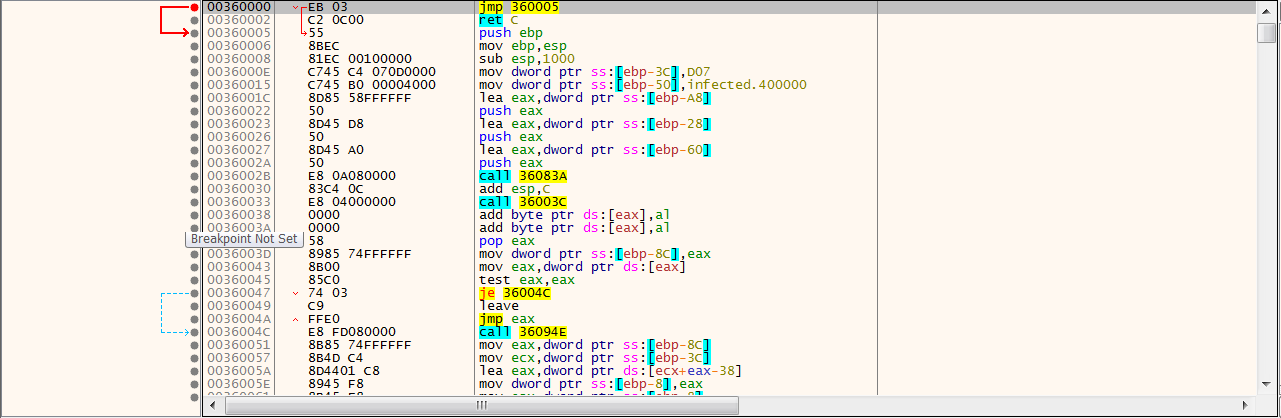Click the vertical scrollbar thumb
The image size is (1281, 418).
1266,33
